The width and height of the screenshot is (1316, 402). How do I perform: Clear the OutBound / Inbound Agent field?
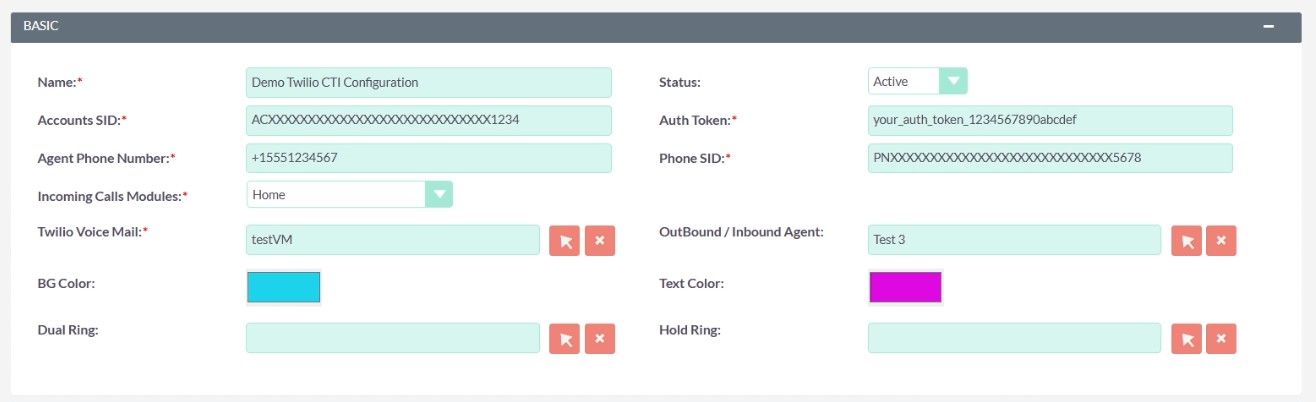(x=1222, y=240)
